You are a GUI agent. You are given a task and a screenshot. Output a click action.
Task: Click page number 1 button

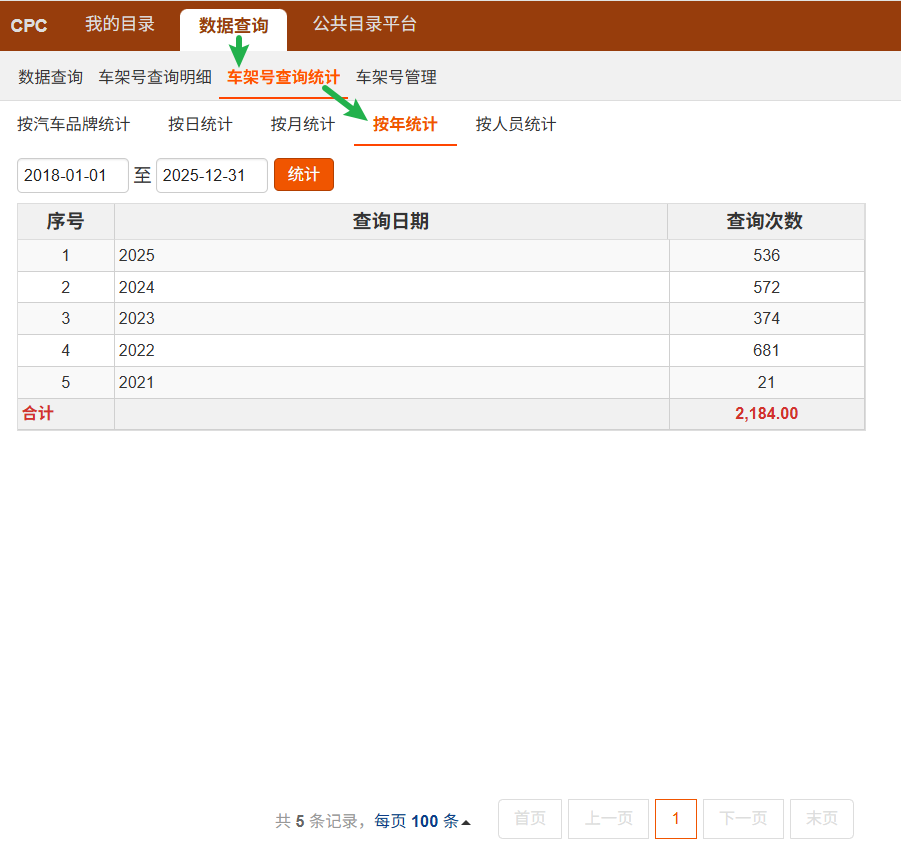676,819
